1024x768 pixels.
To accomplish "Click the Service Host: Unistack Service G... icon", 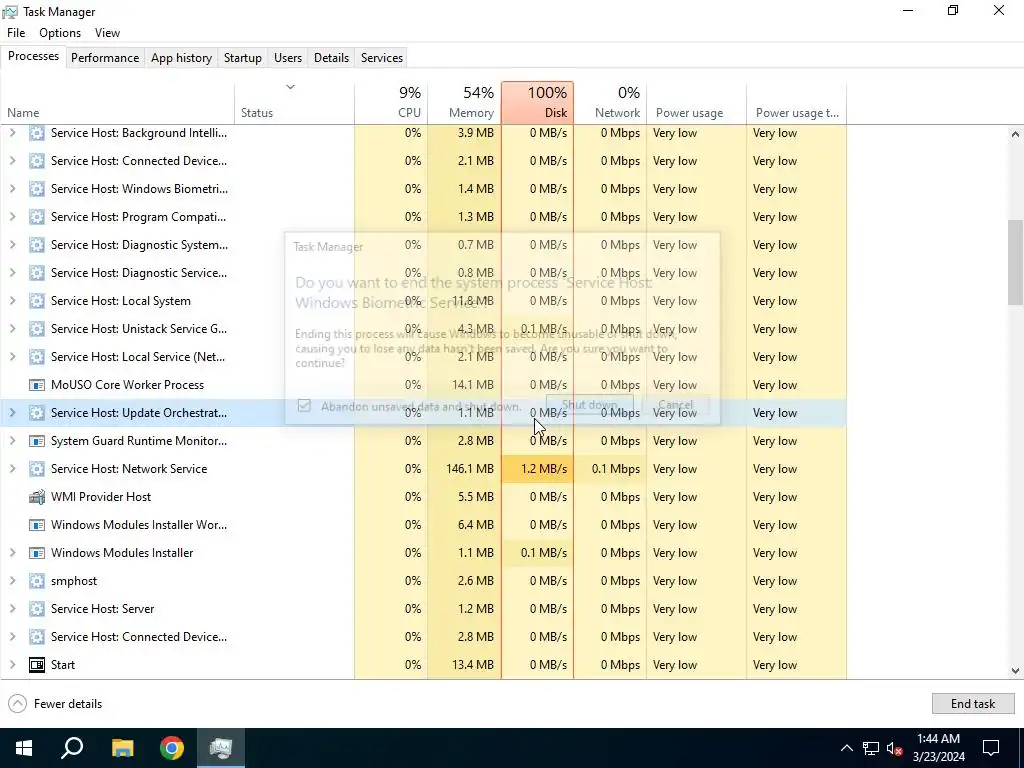I will [37, 328].
